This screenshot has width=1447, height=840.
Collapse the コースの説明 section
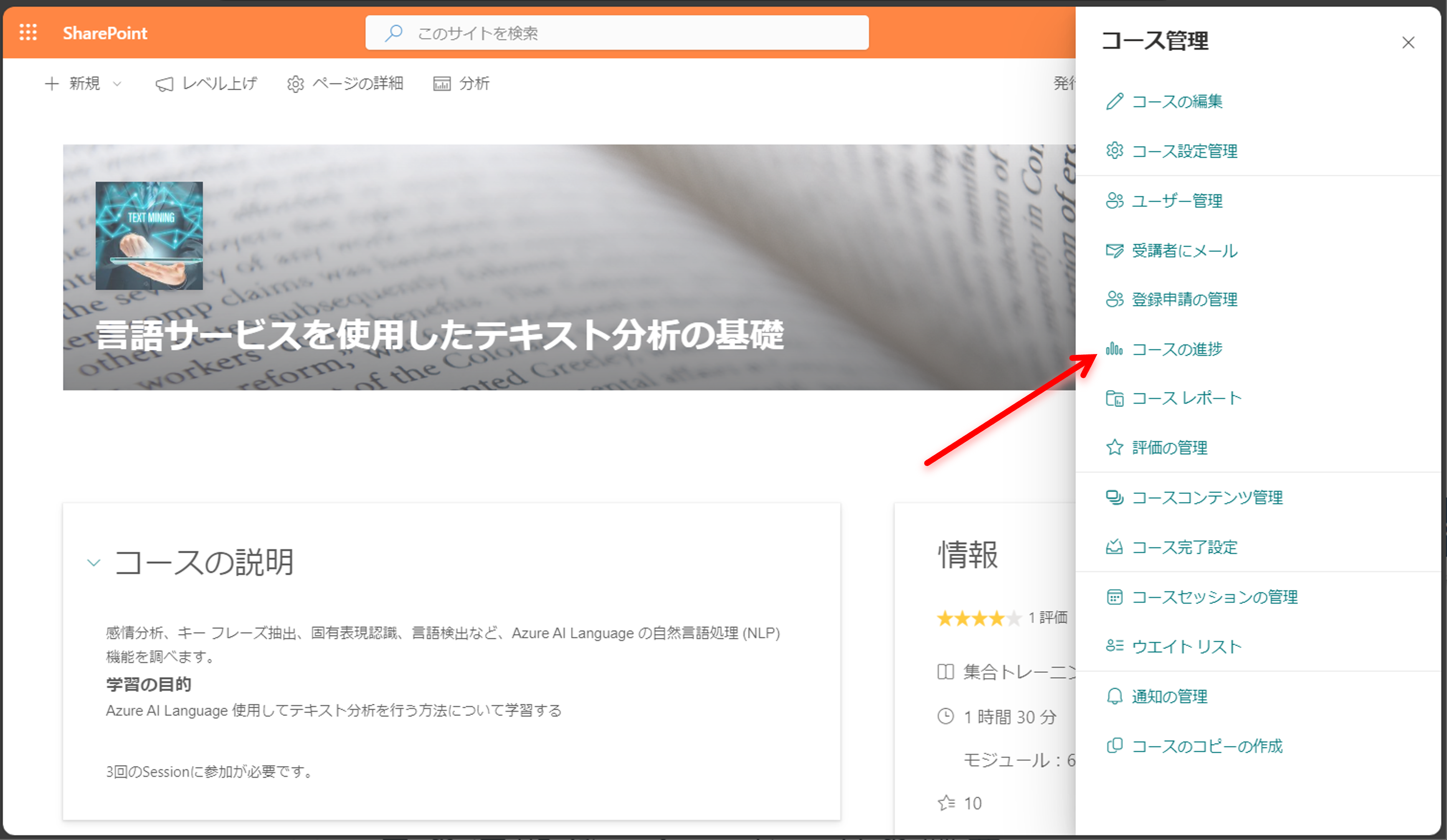click(94, 562)
